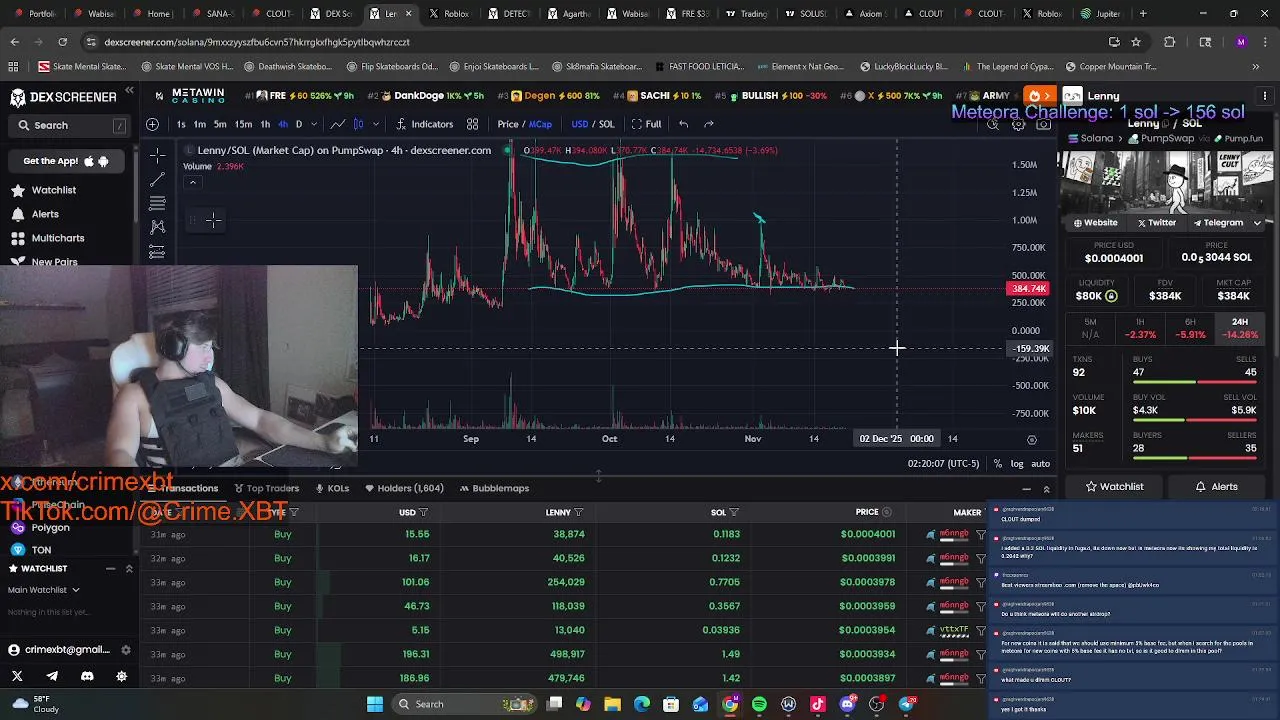Select the crosshair cursor drawing tool
The width and height of the screenshot is (1280, 720).
pos(157,155)
